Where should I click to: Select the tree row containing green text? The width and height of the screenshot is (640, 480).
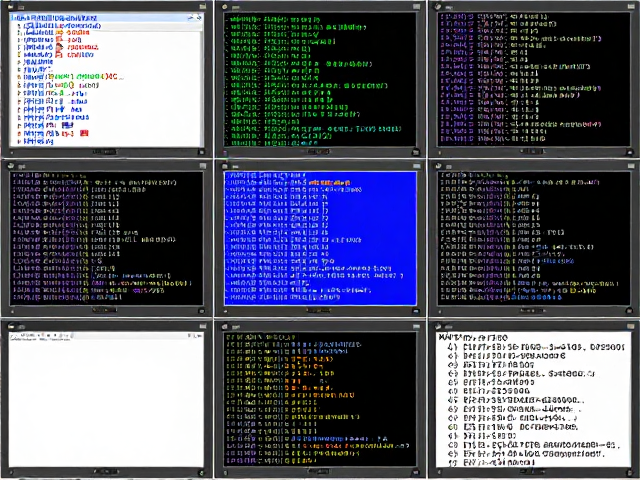69,77
